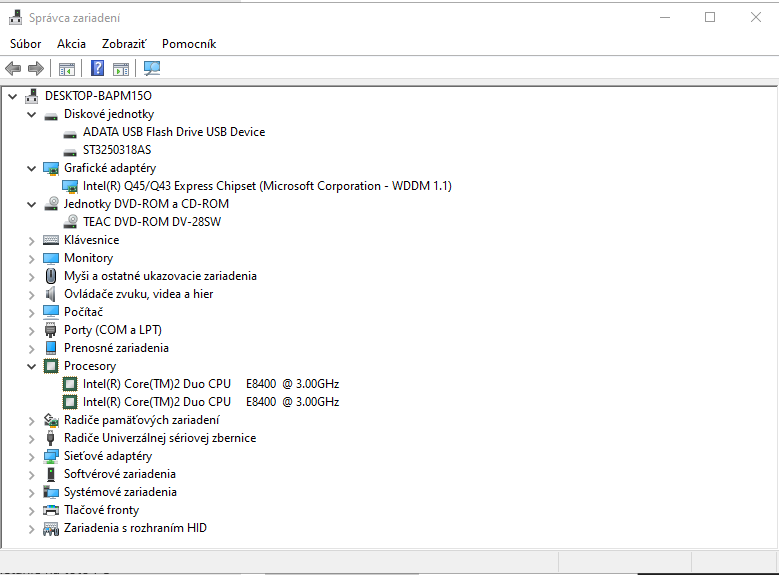Select the Softvérové zariadenia label
This screenshot has height=575, width=779.
tap(120, 474)
